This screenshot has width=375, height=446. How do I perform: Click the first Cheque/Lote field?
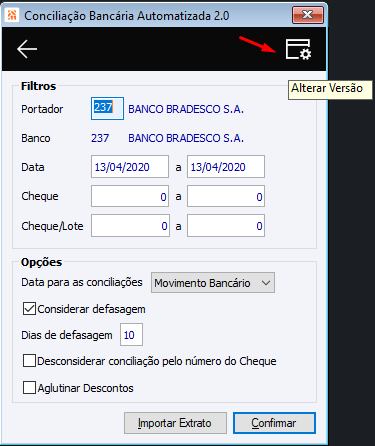(130, 226)
